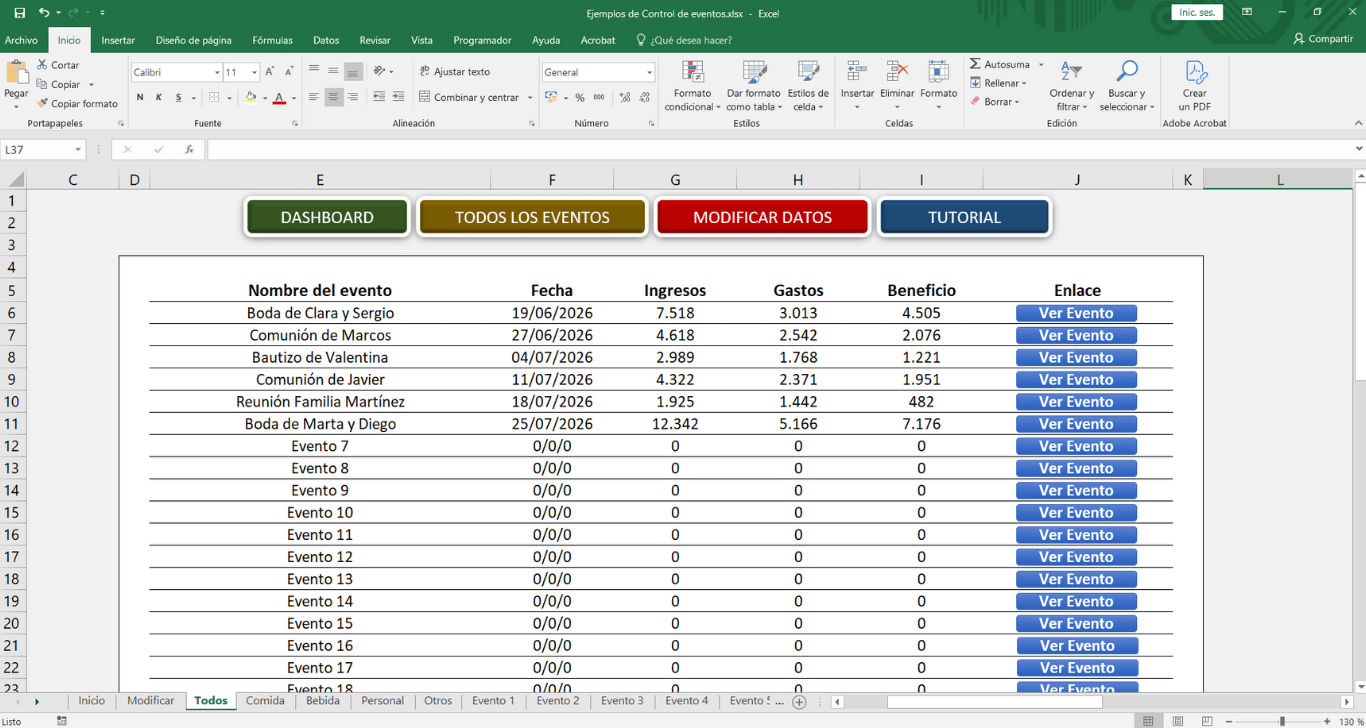Open the Fórmulas ribbon tab
Screen dimensions: 1366x728
coord(272,40)
